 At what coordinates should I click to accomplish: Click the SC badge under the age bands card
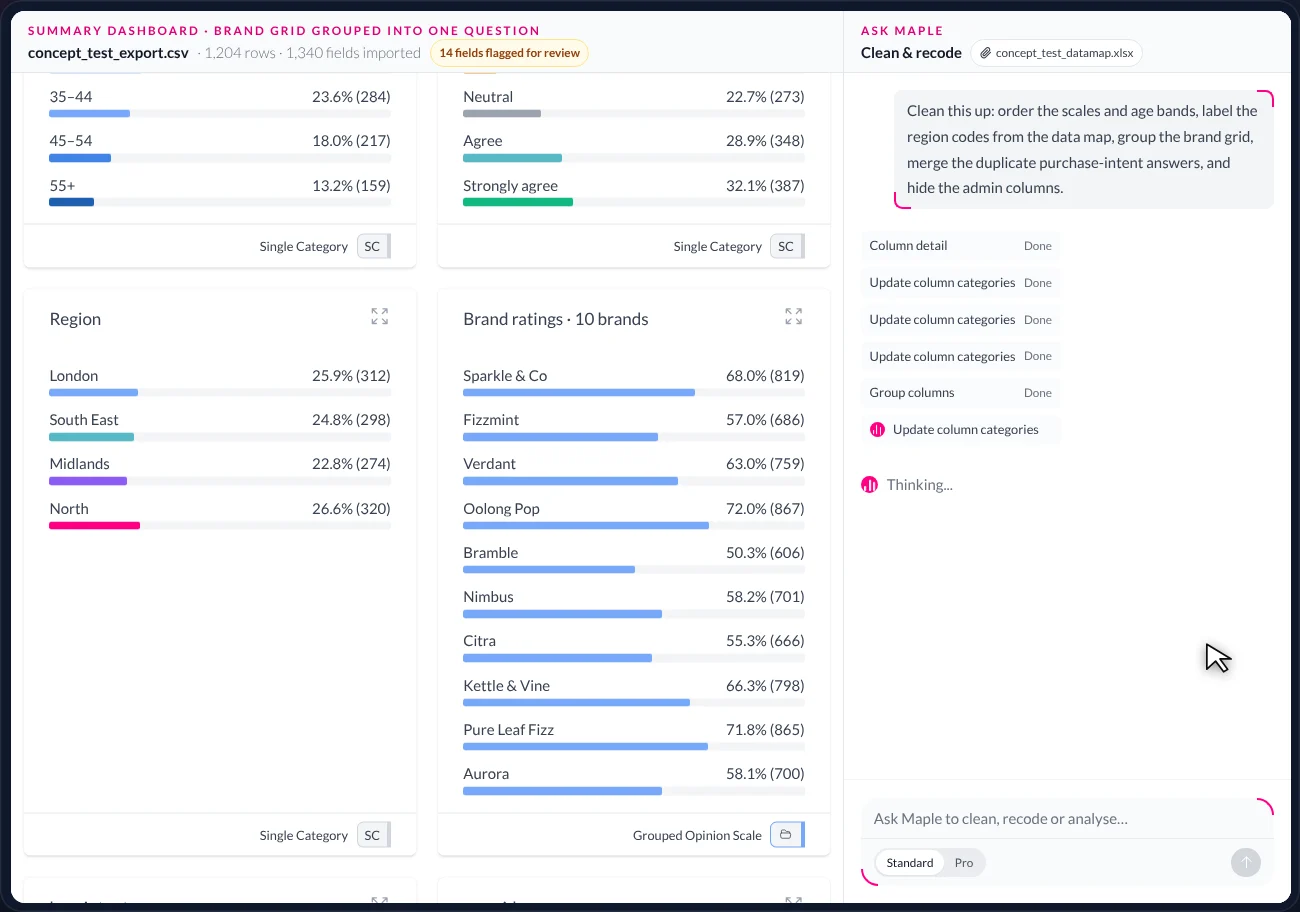(x=374, y=246)
